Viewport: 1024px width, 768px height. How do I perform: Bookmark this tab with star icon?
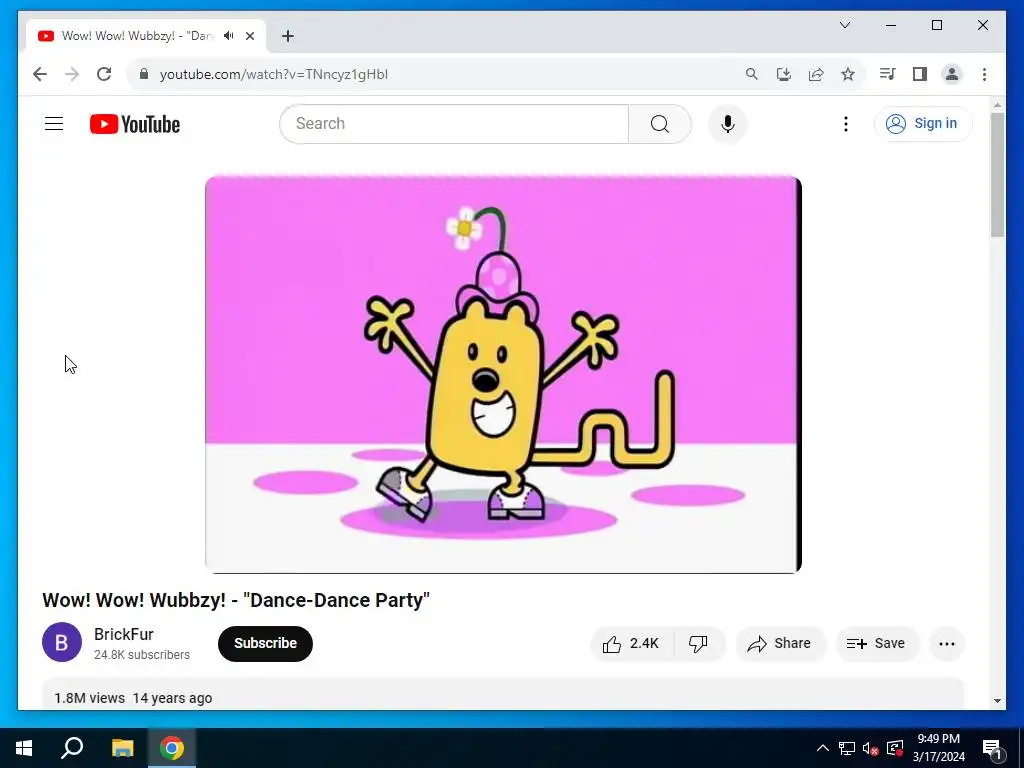[x=848, y=74]
